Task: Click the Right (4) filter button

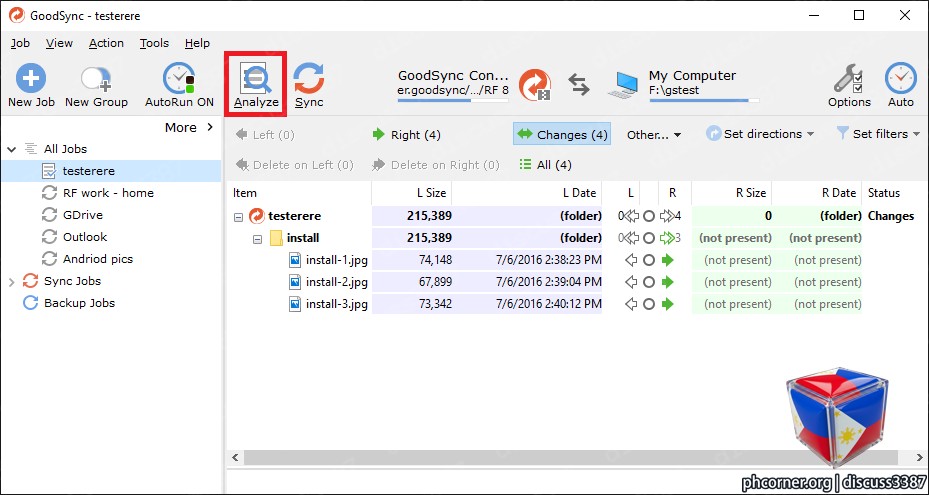Action: tap(406, 135)
